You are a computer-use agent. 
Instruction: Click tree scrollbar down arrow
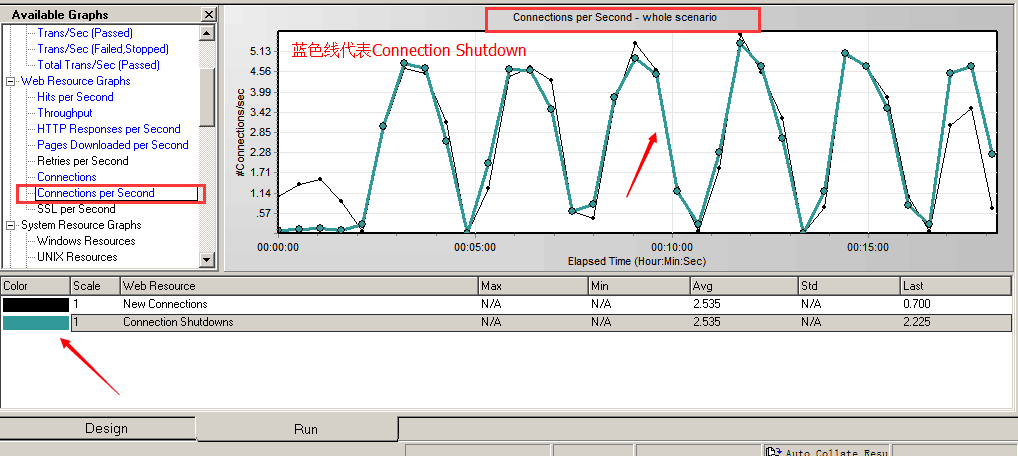(207, 260)
